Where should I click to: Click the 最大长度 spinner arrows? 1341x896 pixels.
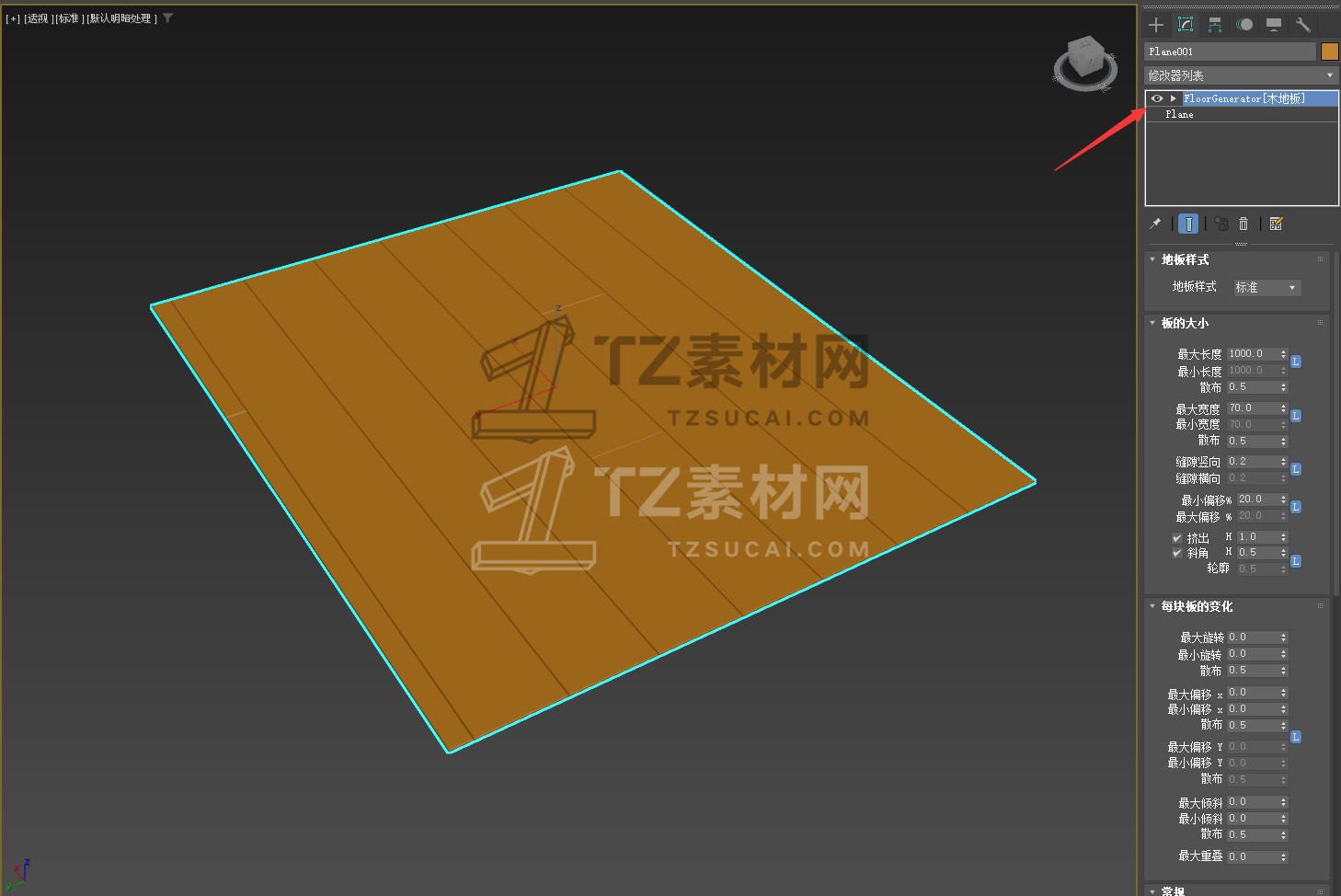(x=1284, y=354)
